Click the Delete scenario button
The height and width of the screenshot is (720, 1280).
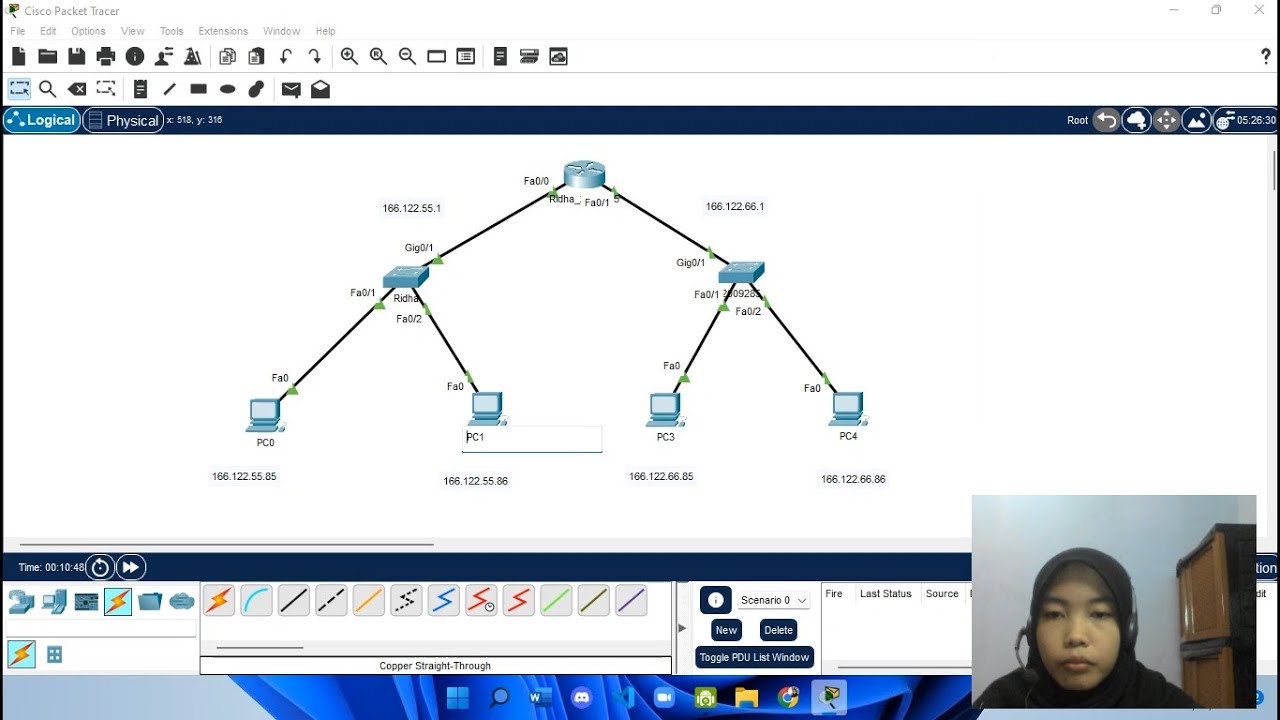pos(778,630)
